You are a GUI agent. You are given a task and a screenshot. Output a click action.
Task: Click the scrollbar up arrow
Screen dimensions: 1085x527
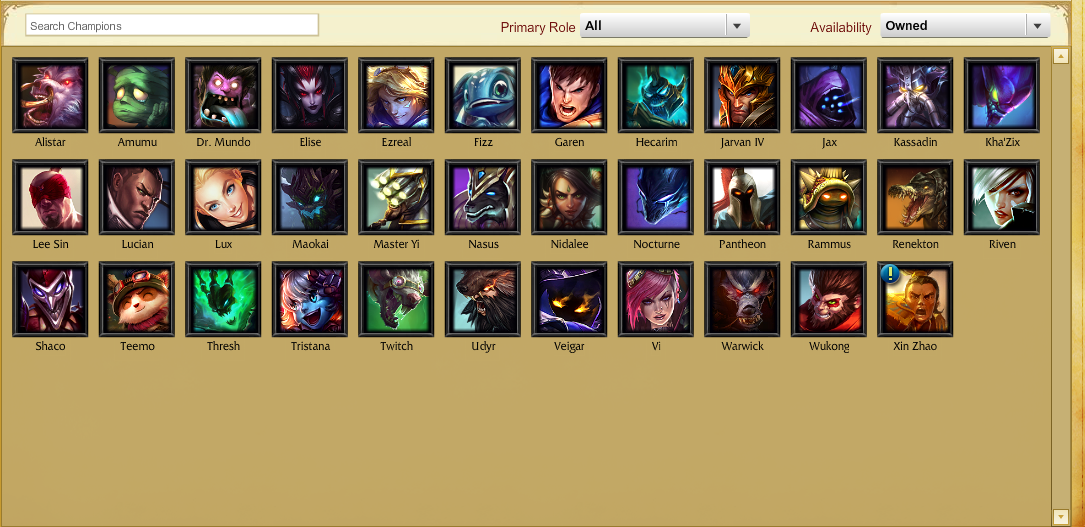[1061, 57]
